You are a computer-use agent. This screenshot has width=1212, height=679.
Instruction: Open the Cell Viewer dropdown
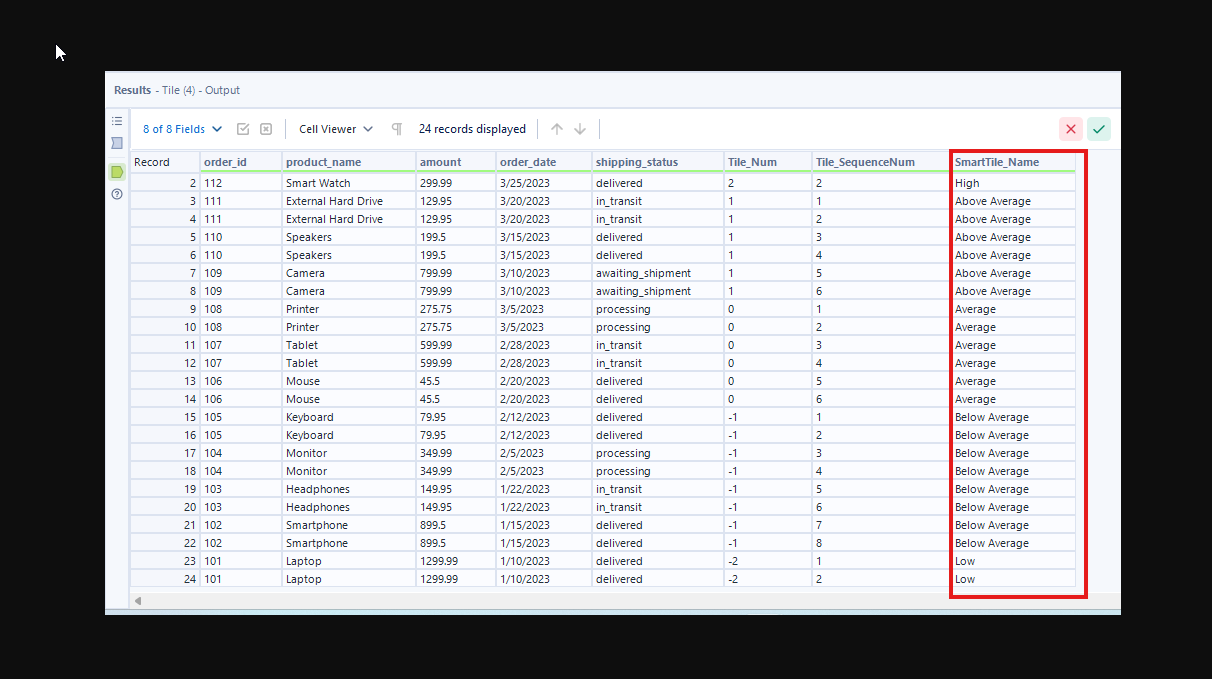click(336, 129)
